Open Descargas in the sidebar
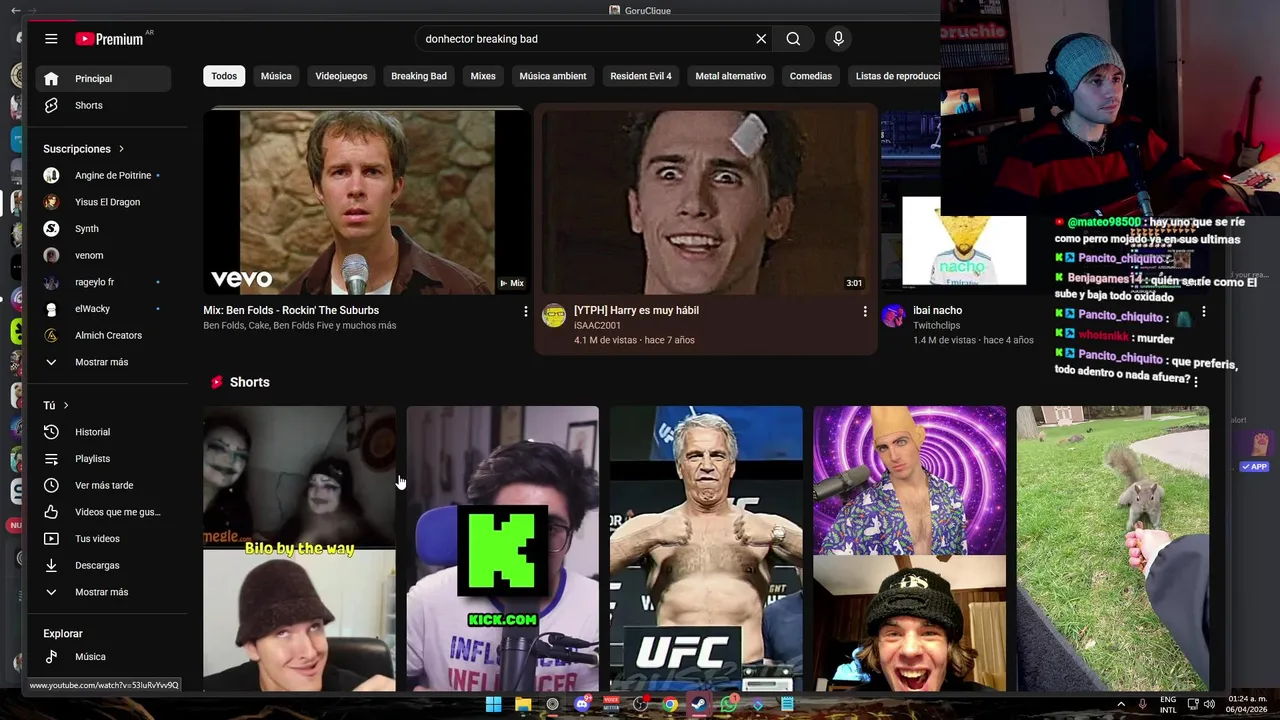This screenshot has height=720, width=1280. pos(104,565)
